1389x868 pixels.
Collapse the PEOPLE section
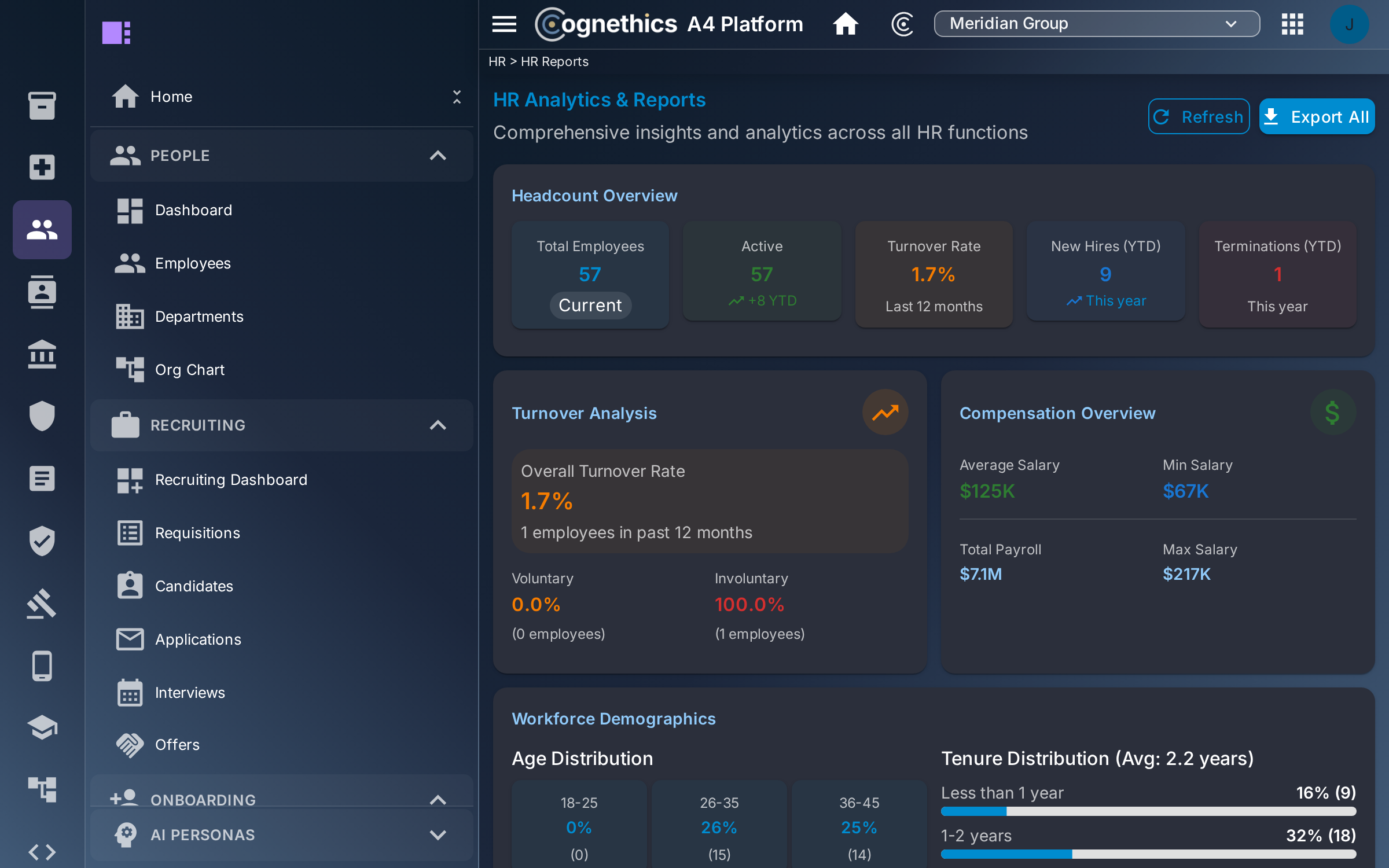tap(438, 155)
